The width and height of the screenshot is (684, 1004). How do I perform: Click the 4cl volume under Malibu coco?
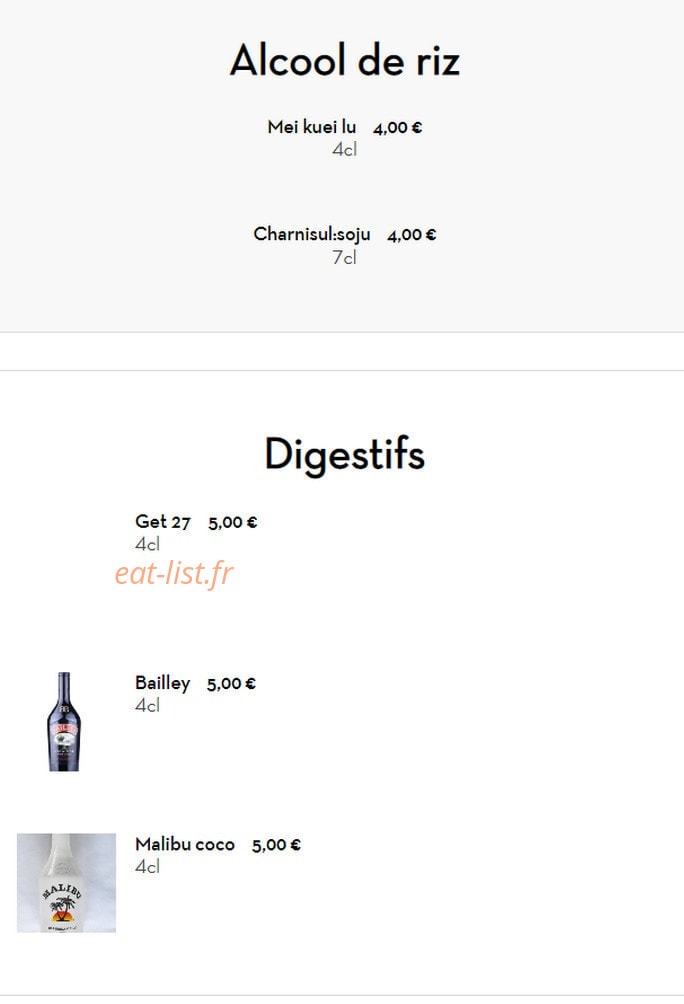(147, 867)
